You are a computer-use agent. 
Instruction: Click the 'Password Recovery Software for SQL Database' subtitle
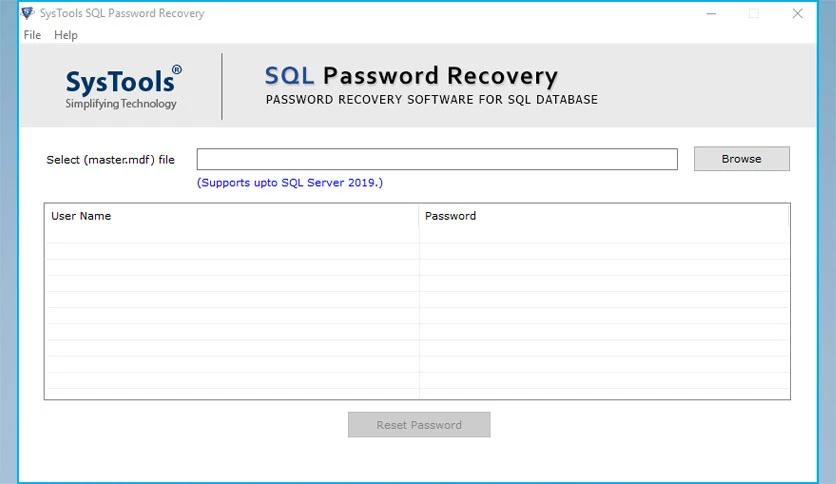click(431, 100)
